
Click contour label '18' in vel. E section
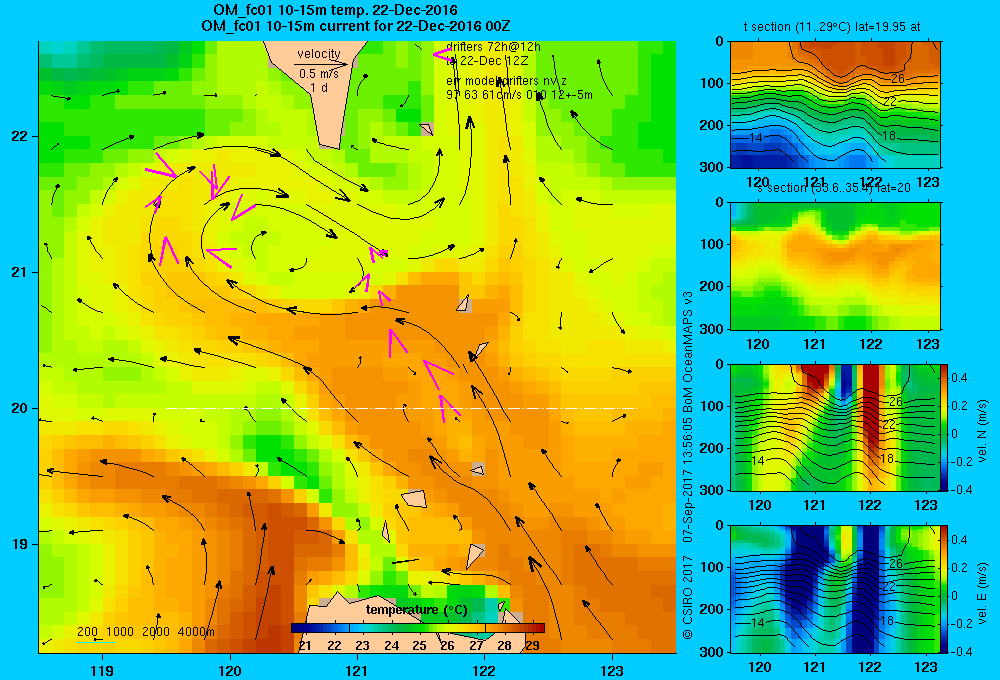pyautogui.click(x=886, y=621)
